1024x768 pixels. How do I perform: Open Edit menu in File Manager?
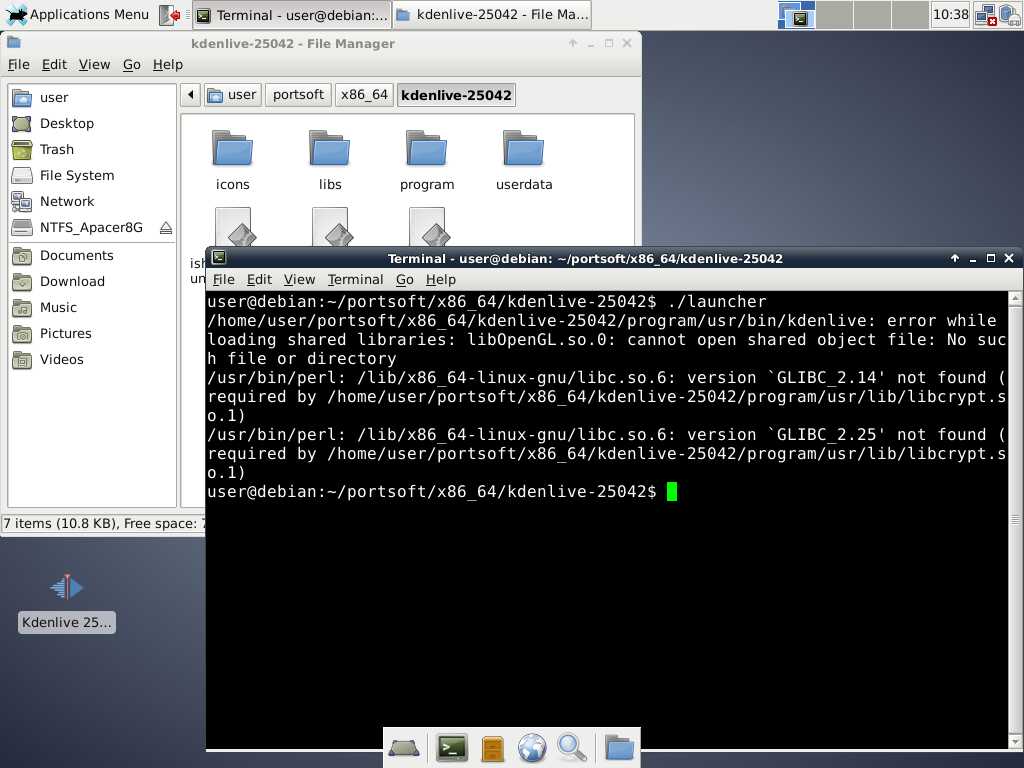coord(54,65)
